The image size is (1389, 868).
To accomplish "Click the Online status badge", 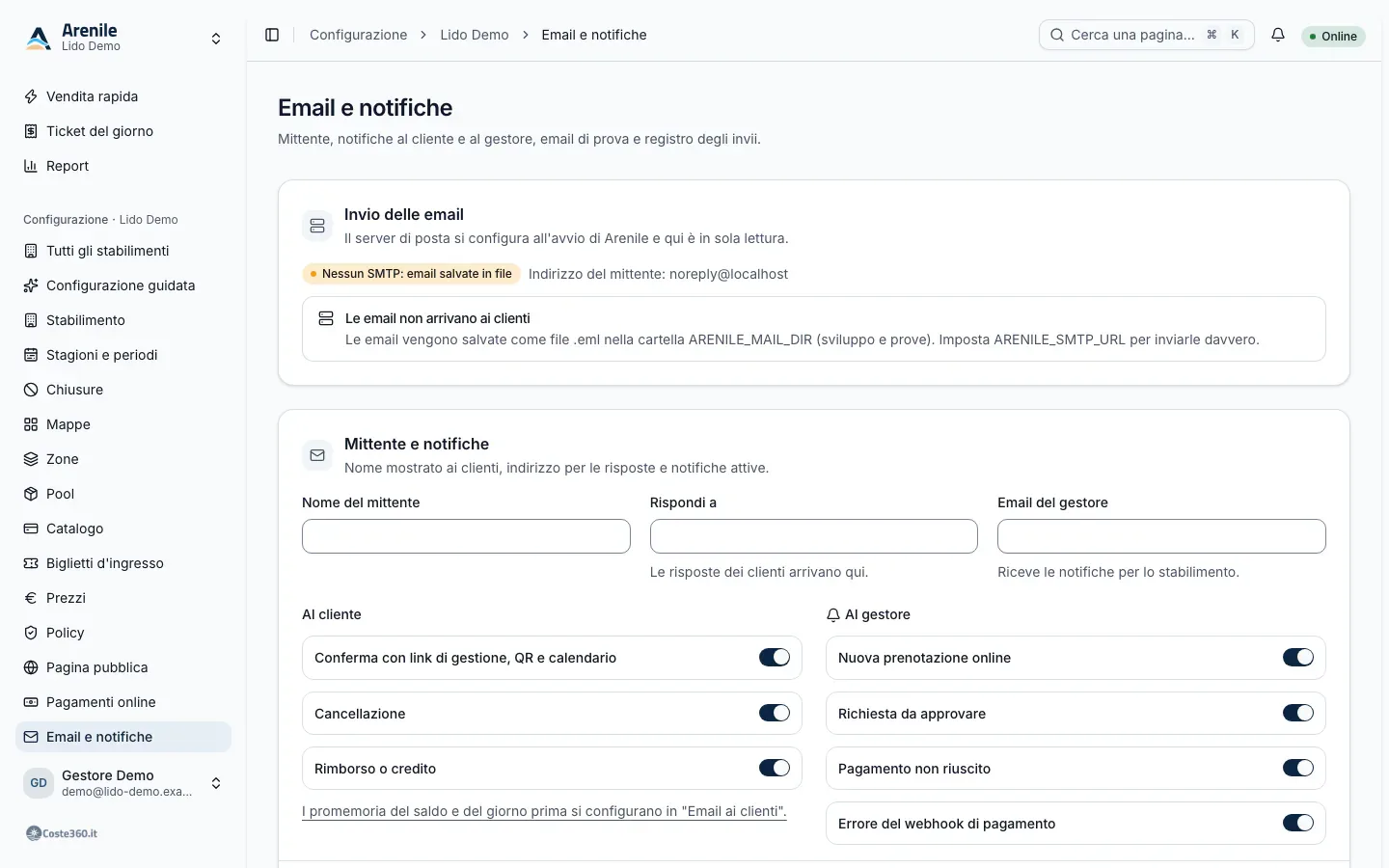I will pyautogui.click(x=1333, y=37).
